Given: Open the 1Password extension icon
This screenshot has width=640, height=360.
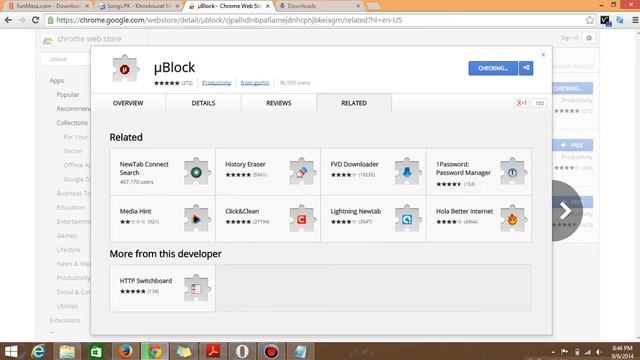Looking at the screenshot, I should 513,171.
